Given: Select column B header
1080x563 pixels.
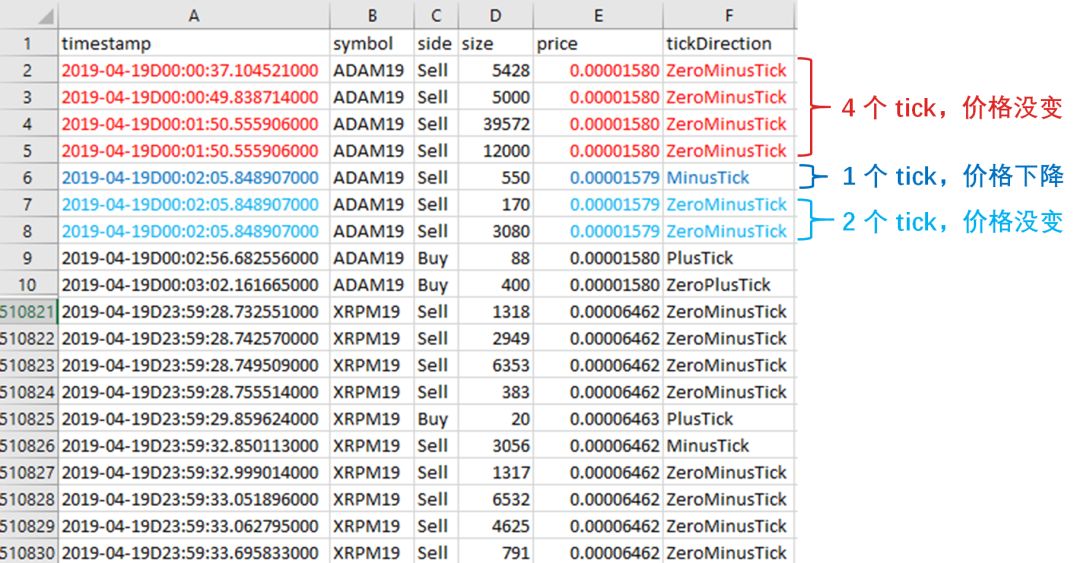Looking at the screenshot, I should (372, 15).
